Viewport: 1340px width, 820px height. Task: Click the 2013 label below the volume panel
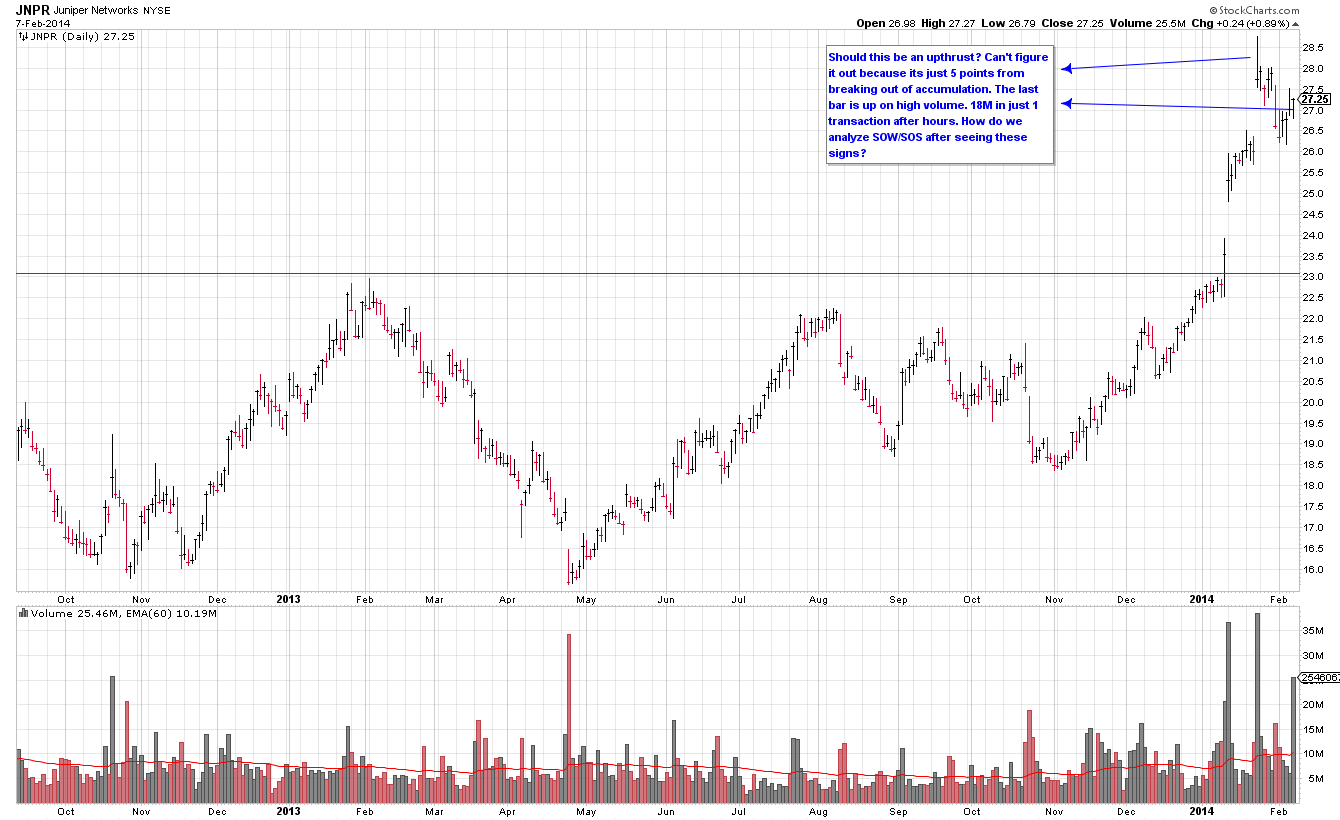coord(288,812)
